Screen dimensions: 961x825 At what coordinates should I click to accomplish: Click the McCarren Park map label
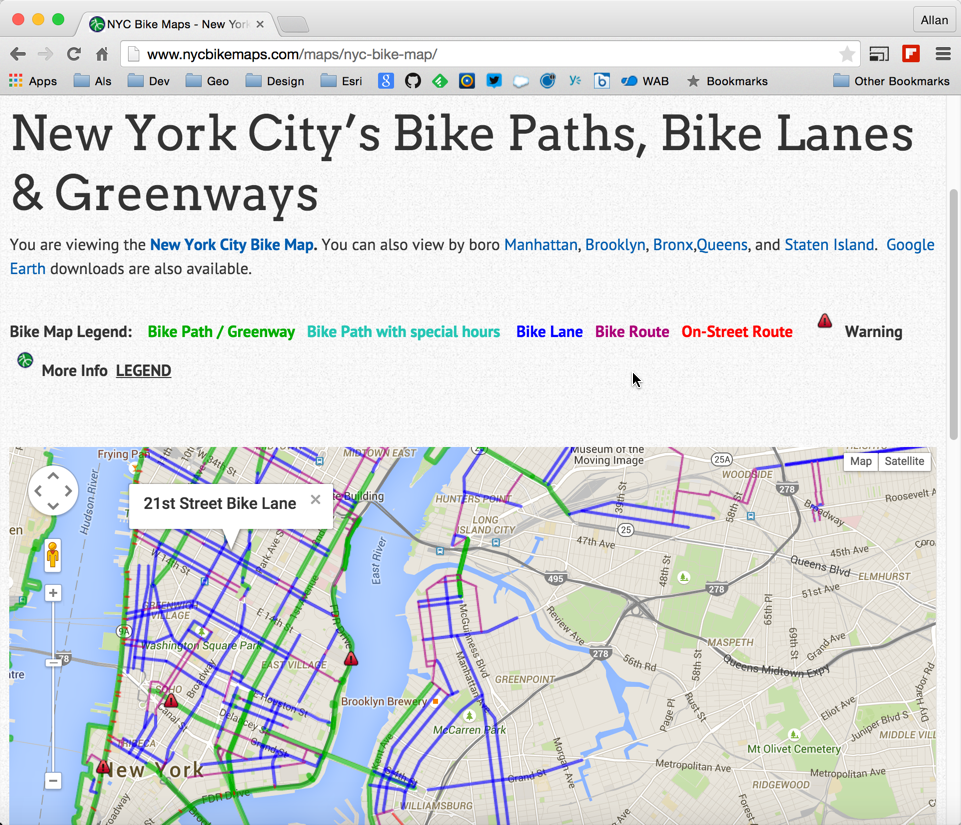click(x=469, y=729)
